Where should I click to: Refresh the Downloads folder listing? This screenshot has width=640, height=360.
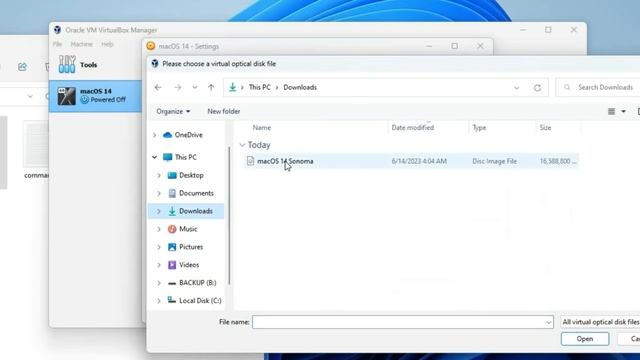click(537, 87)
